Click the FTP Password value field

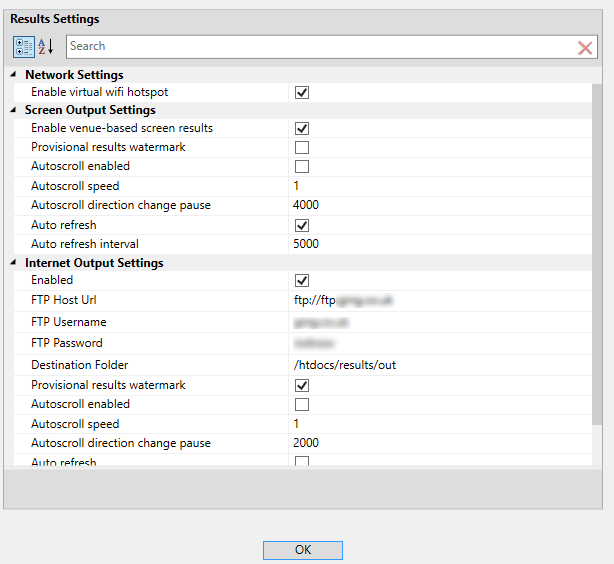440,343
